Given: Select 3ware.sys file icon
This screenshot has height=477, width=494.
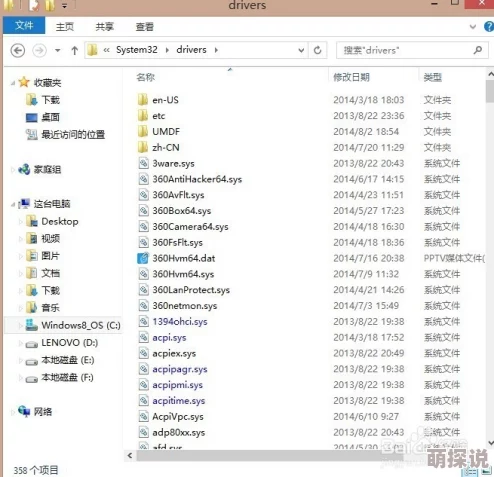Looking at the screenshot, I should (143, 163).
